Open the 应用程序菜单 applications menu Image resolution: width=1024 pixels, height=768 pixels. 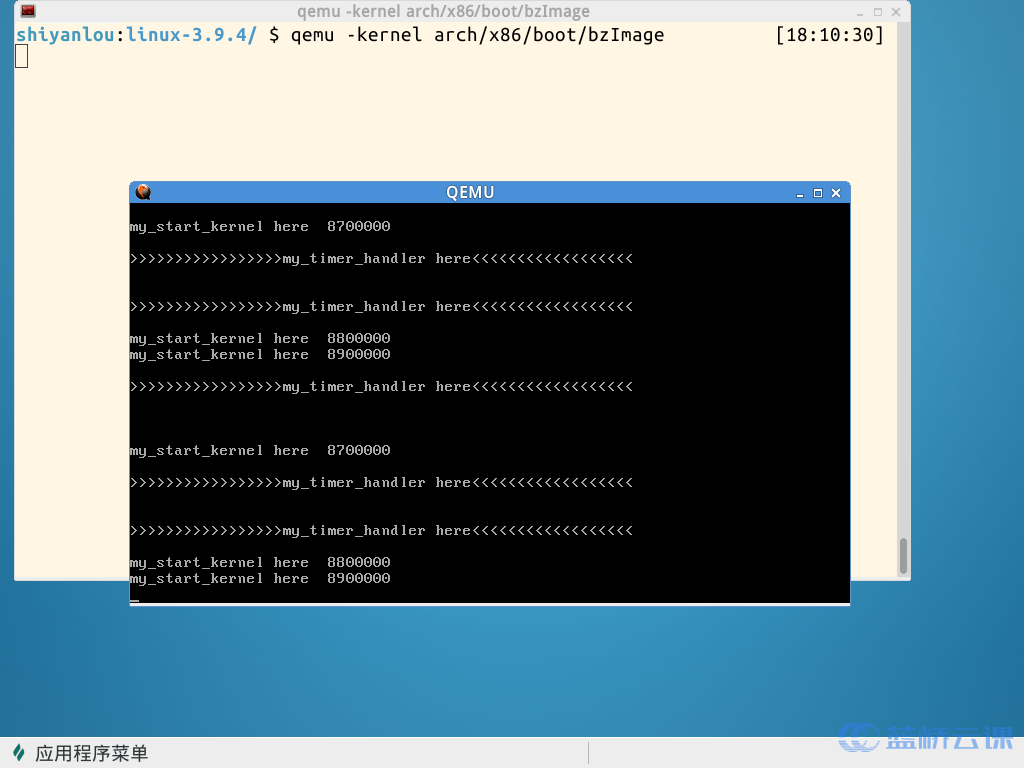click(x=90, y=753)
